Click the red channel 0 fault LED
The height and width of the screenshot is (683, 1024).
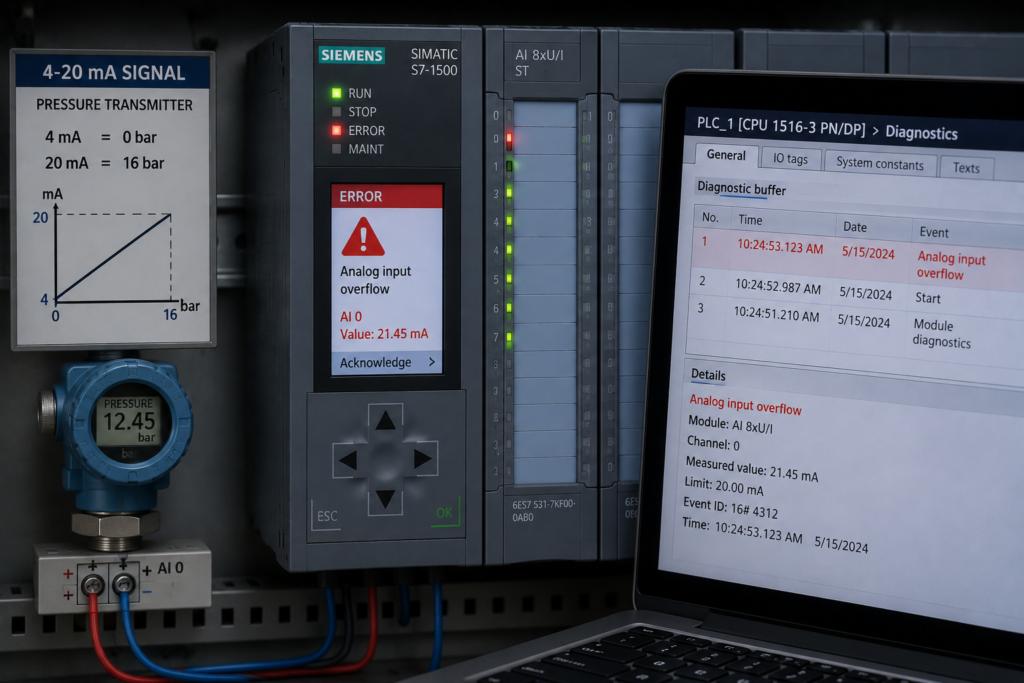coord(509,138)
